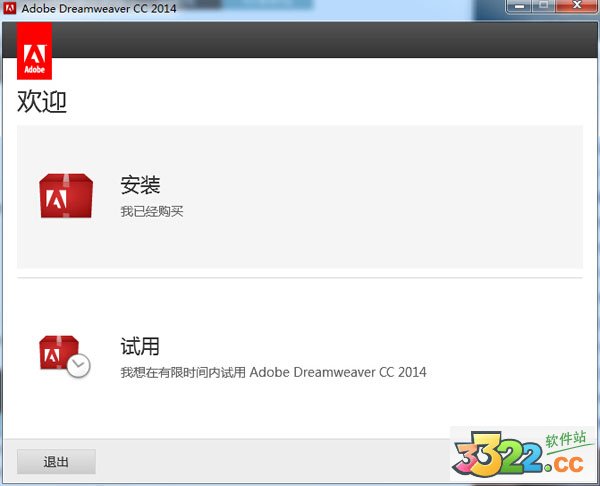
Task: Click the 我已经购买 subtitle text
Action: pyautogui.click(x=152, y=212)
